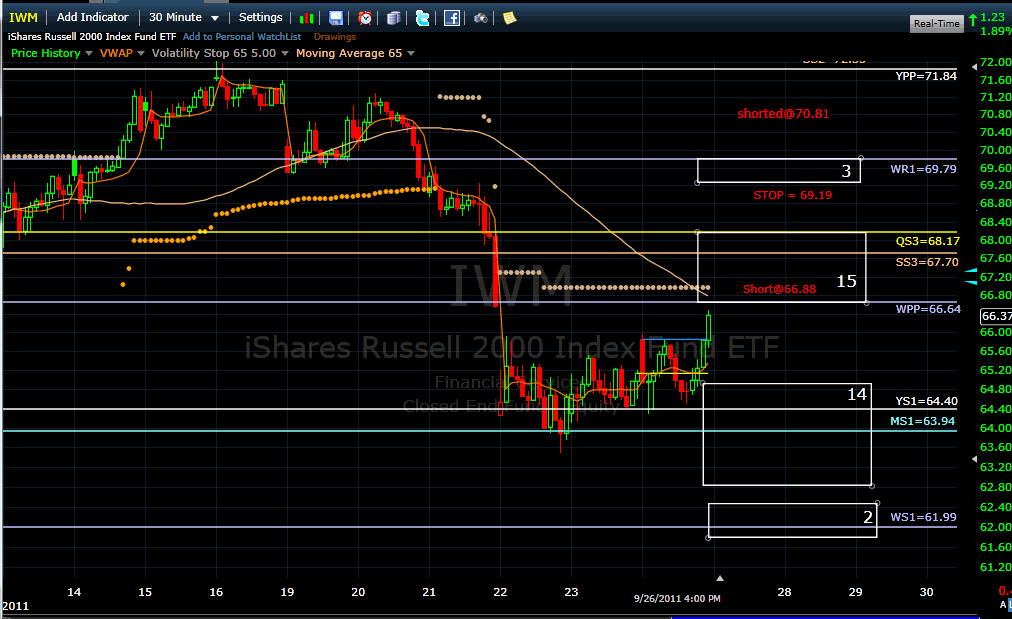Click the WR1=69.79 level label

[x=924, y=169]
